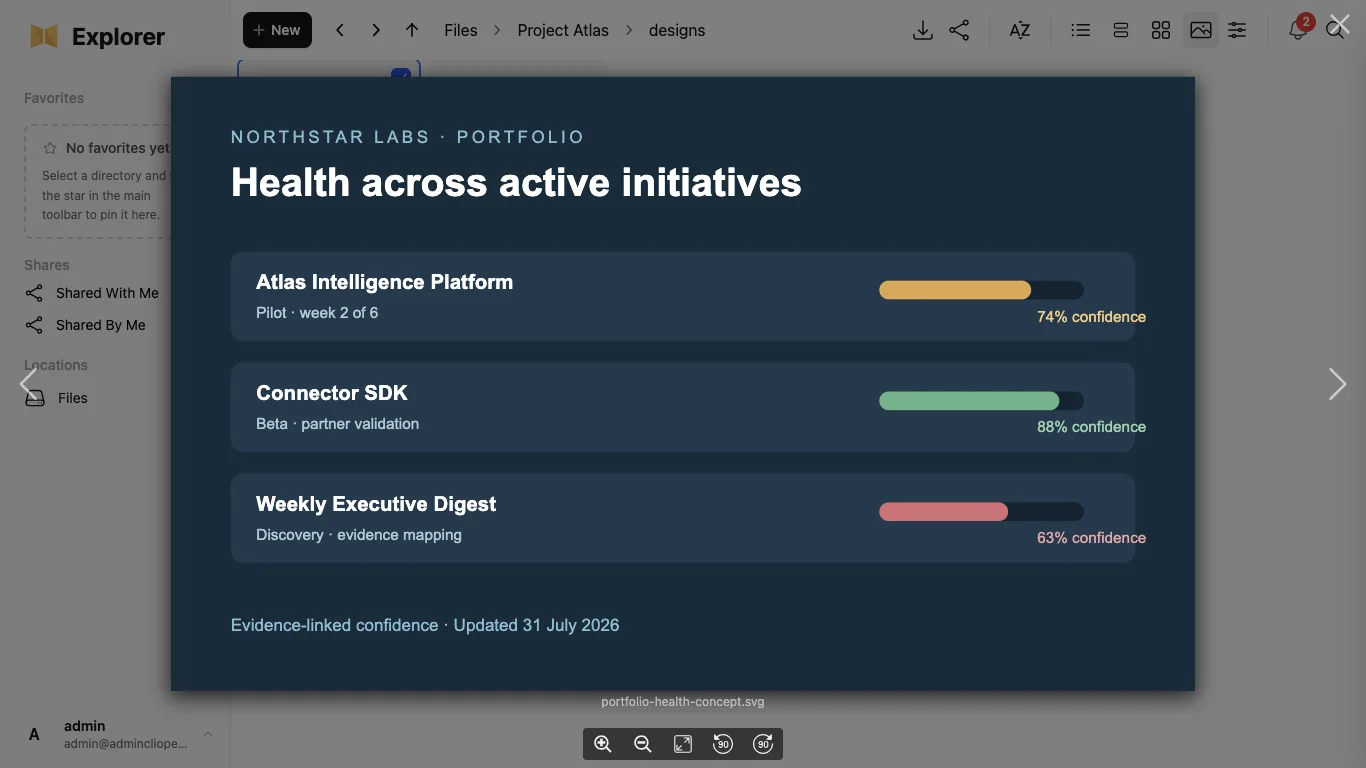
Task: Click the Weekly Executive Digest title
Action: click(376, 504)
